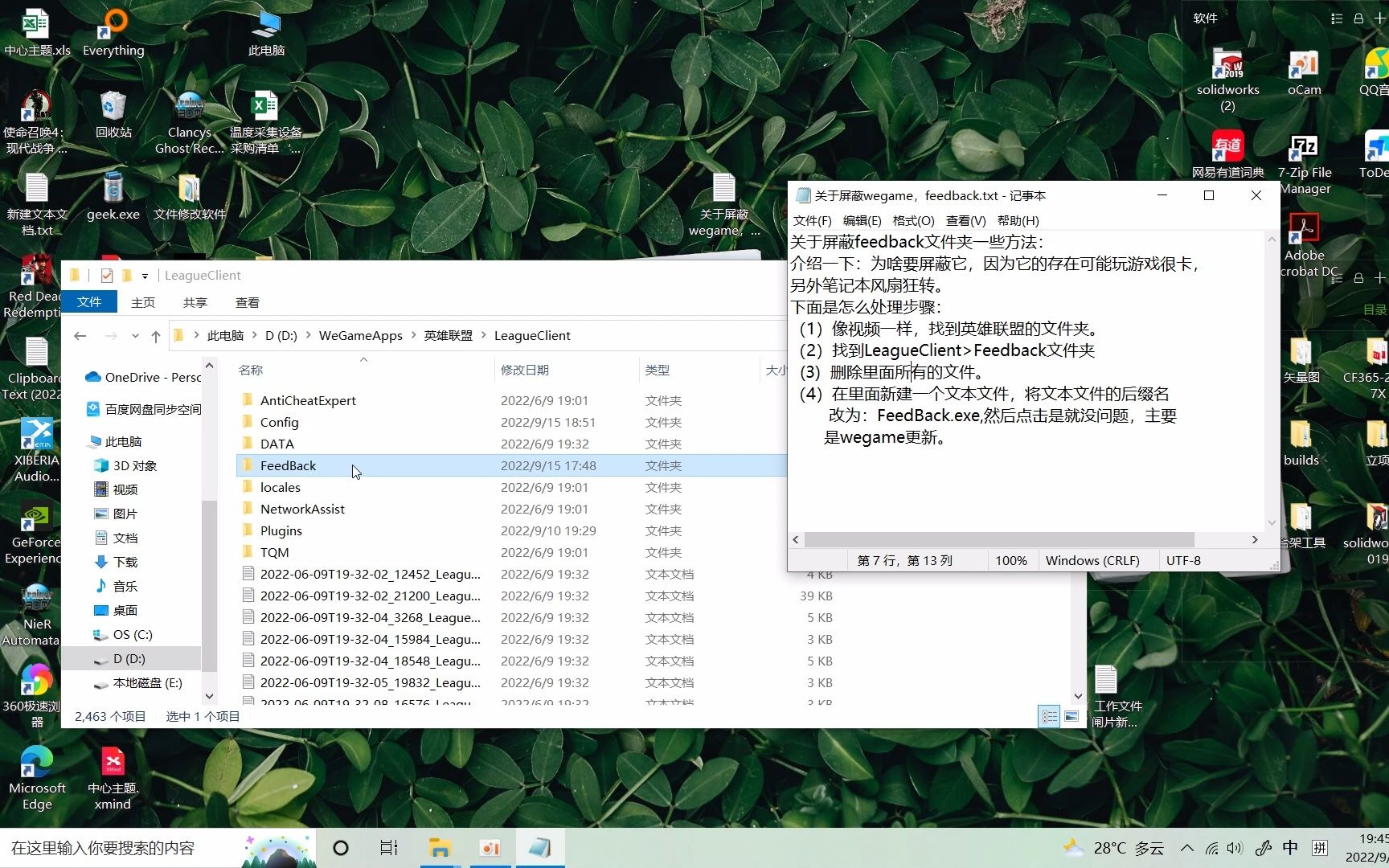Image resolution: width=1389 pixels, height=868 pixels.
Task: Launch the solidworks (2) shortcut
Action: pos(1227,80)
